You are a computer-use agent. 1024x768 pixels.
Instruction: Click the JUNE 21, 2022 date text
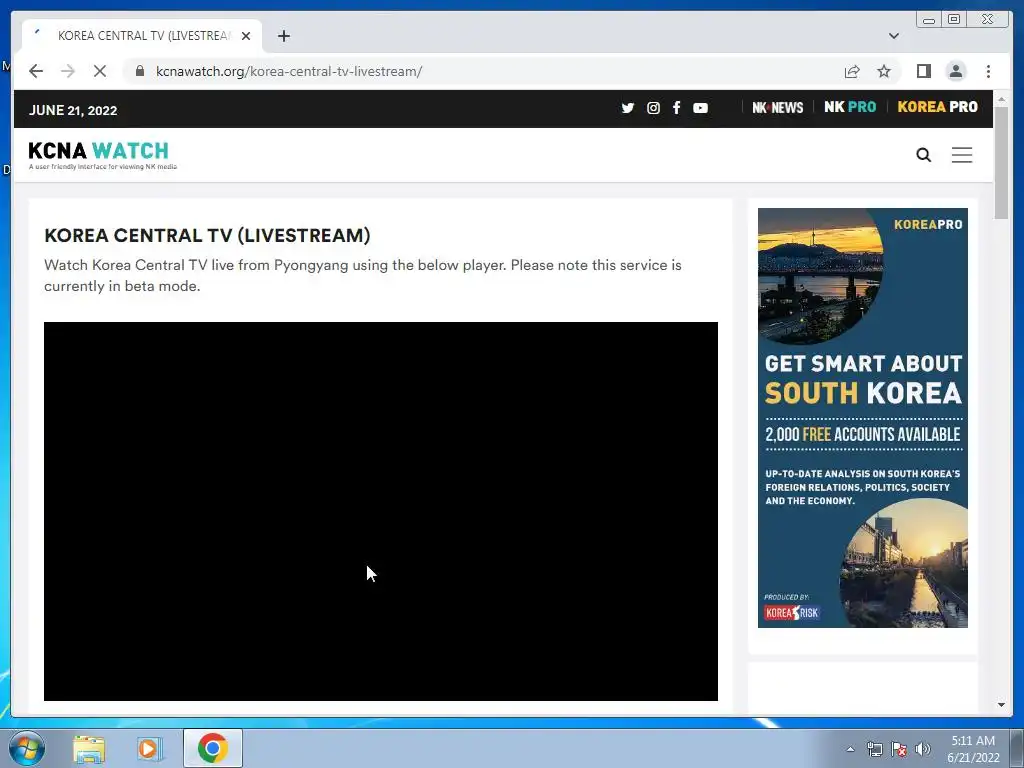coord(73,110)
